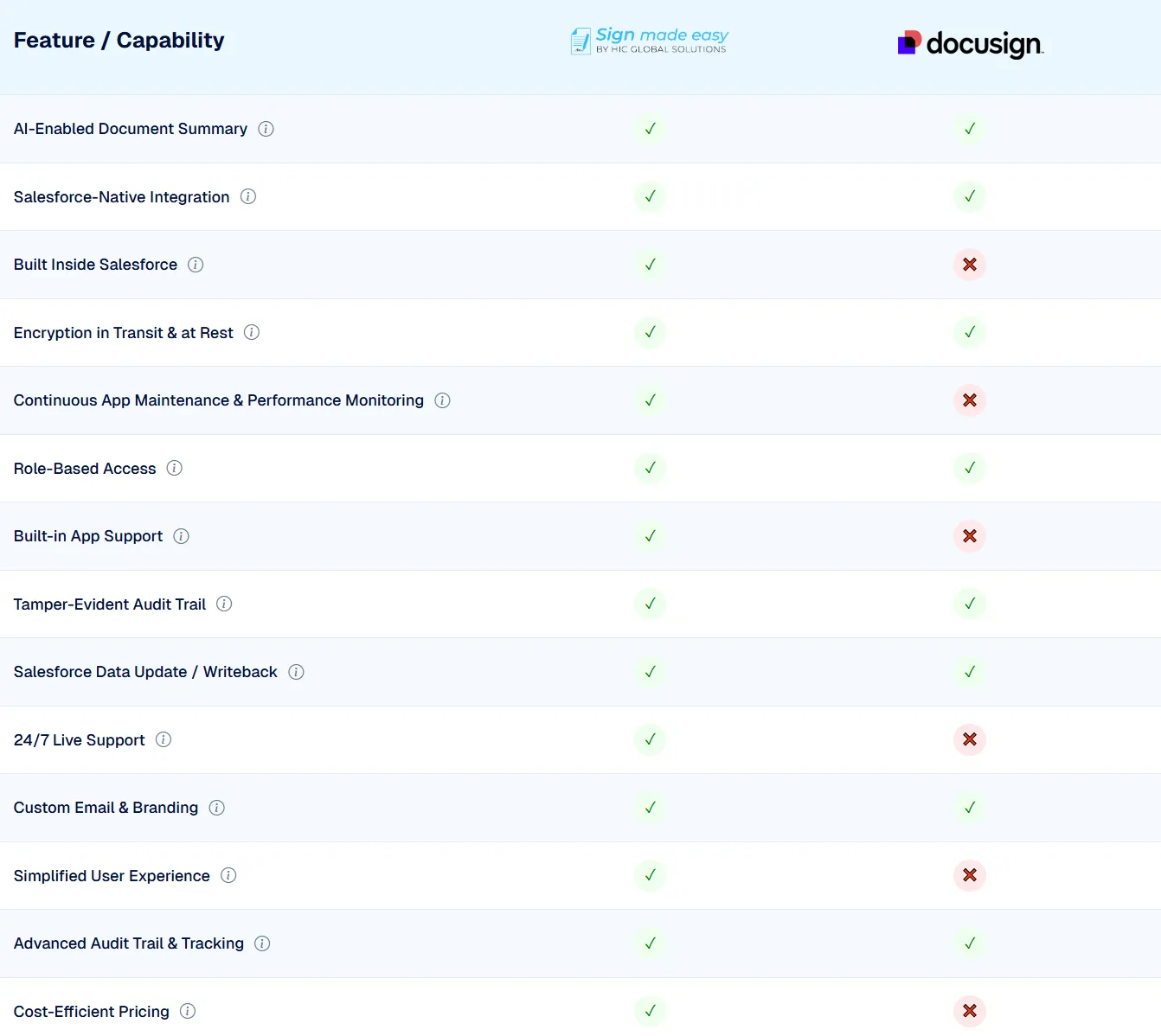Select the AI-Enabled Document Summary label

(131, 129)
